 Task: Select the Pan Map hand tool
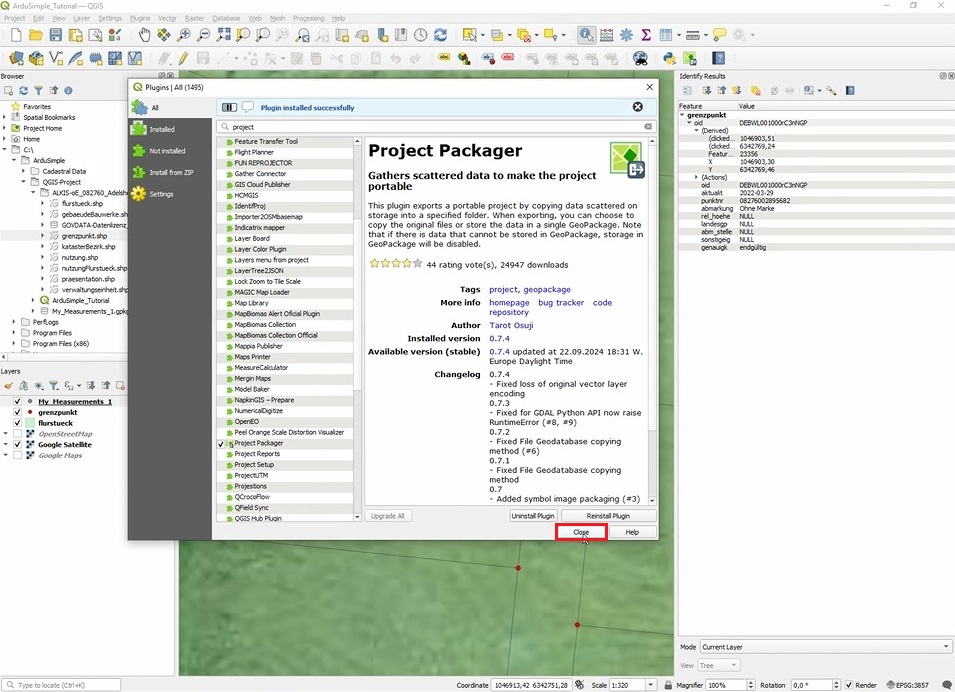(x=144, y=35)
